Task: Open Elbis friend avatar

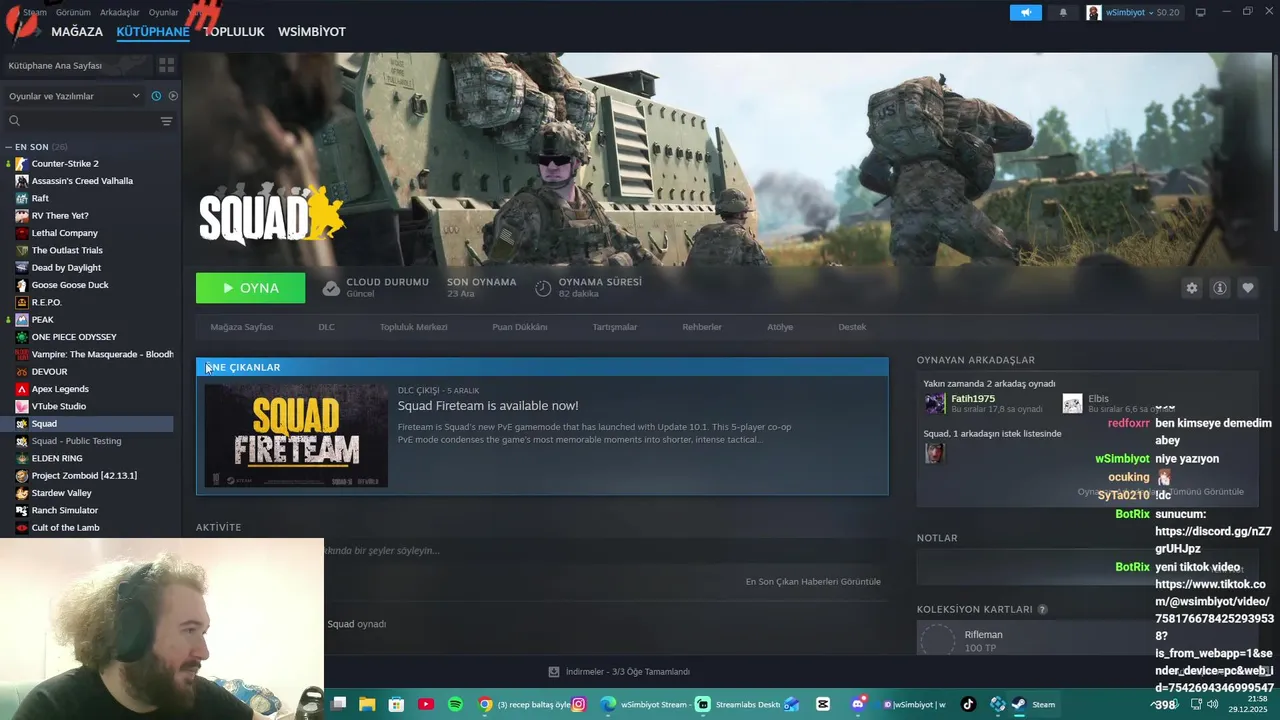Action: click(x=1072, y=404)
